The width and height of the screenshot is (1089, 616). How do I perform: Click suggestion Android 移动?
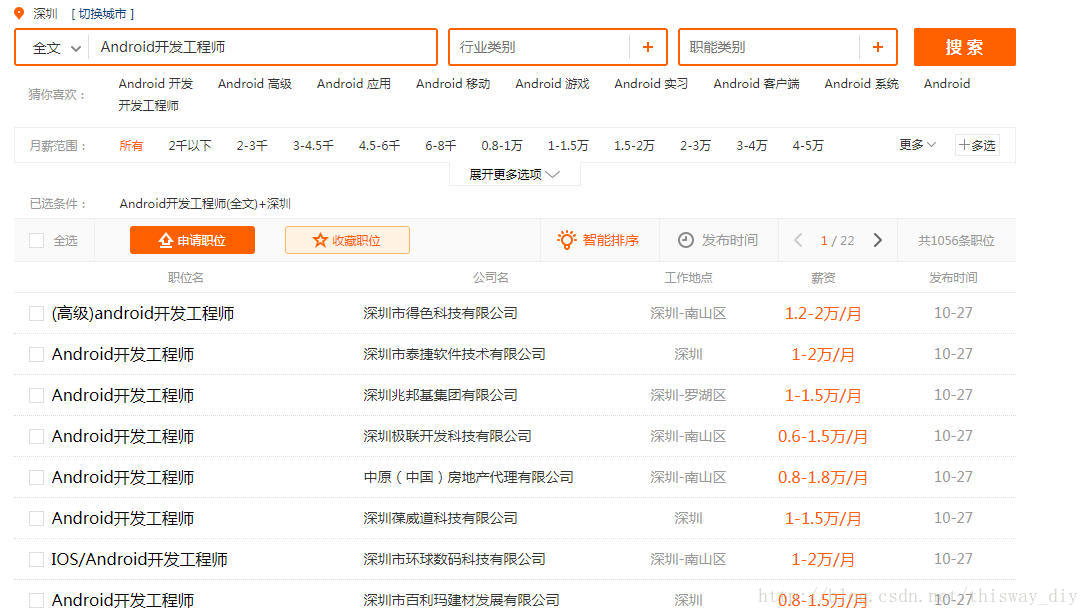click(x=453, y=84)
